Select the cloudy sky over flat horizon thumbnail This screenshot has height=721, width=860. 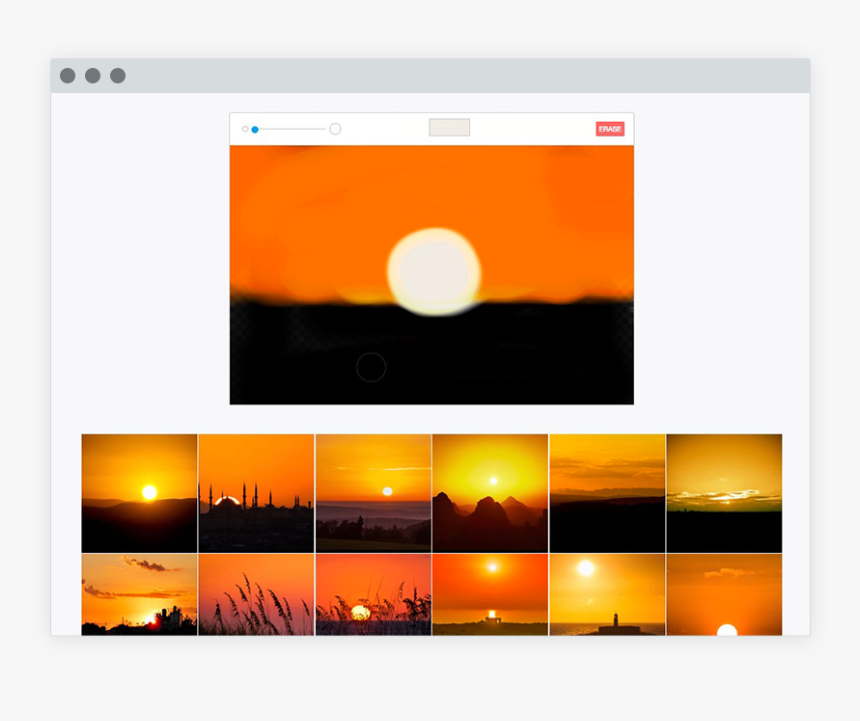coord(607,493)
